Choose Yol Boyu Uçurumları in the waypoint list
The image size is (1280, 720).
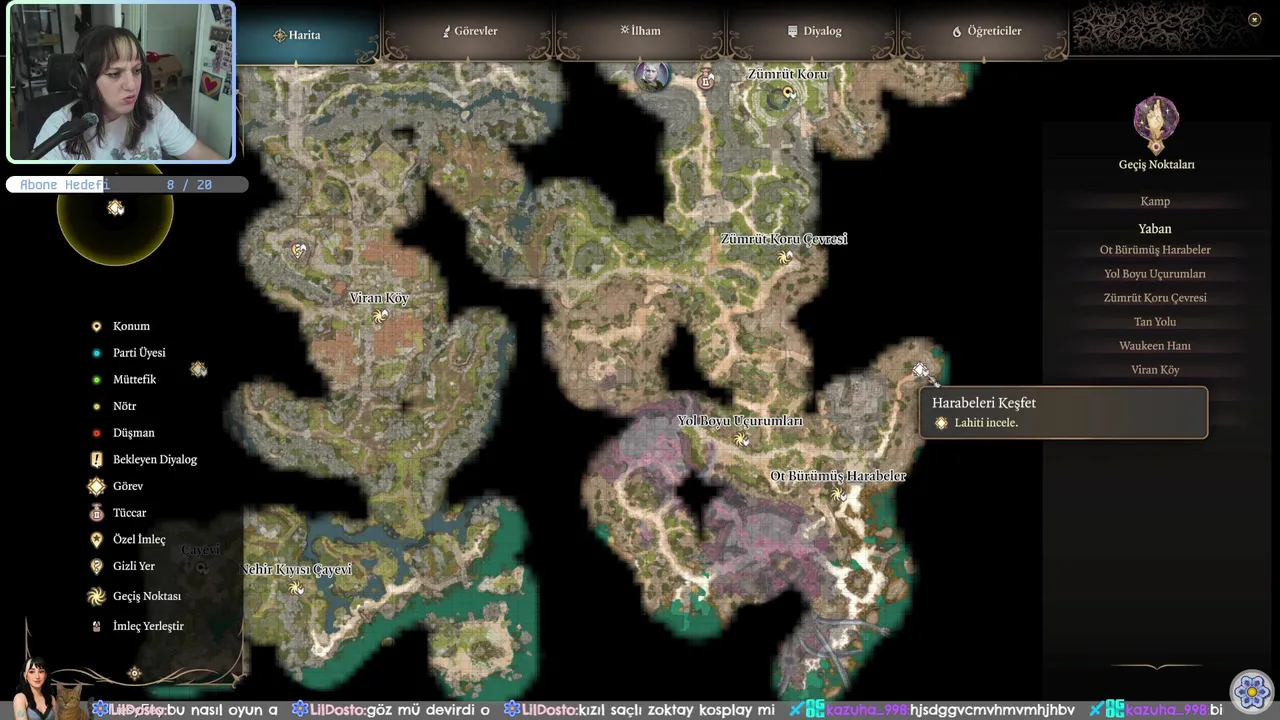[x=1155, y=274]
